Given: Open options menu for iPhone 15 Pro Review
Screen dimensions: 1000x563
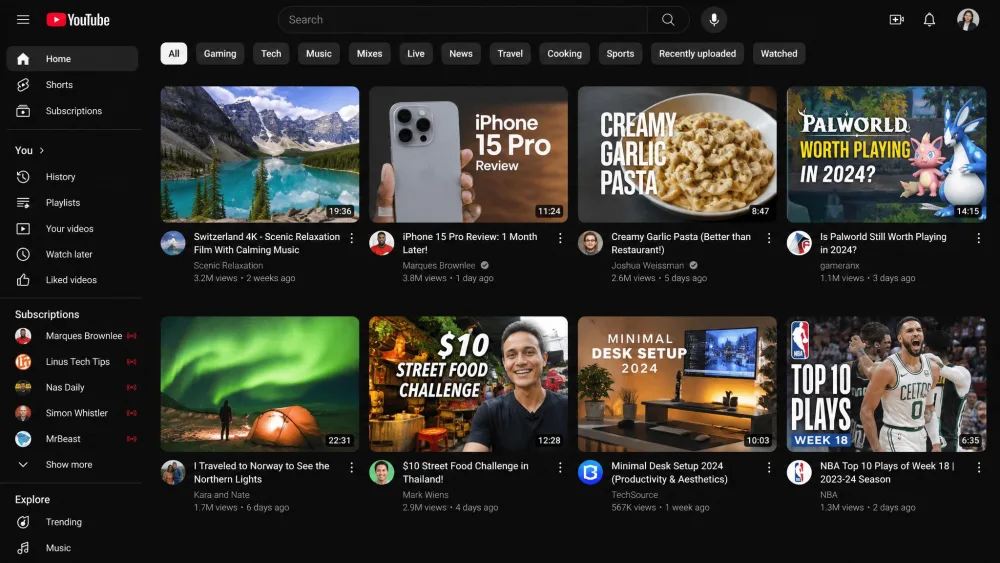Looking at the screenshot, I should [560, 238].
